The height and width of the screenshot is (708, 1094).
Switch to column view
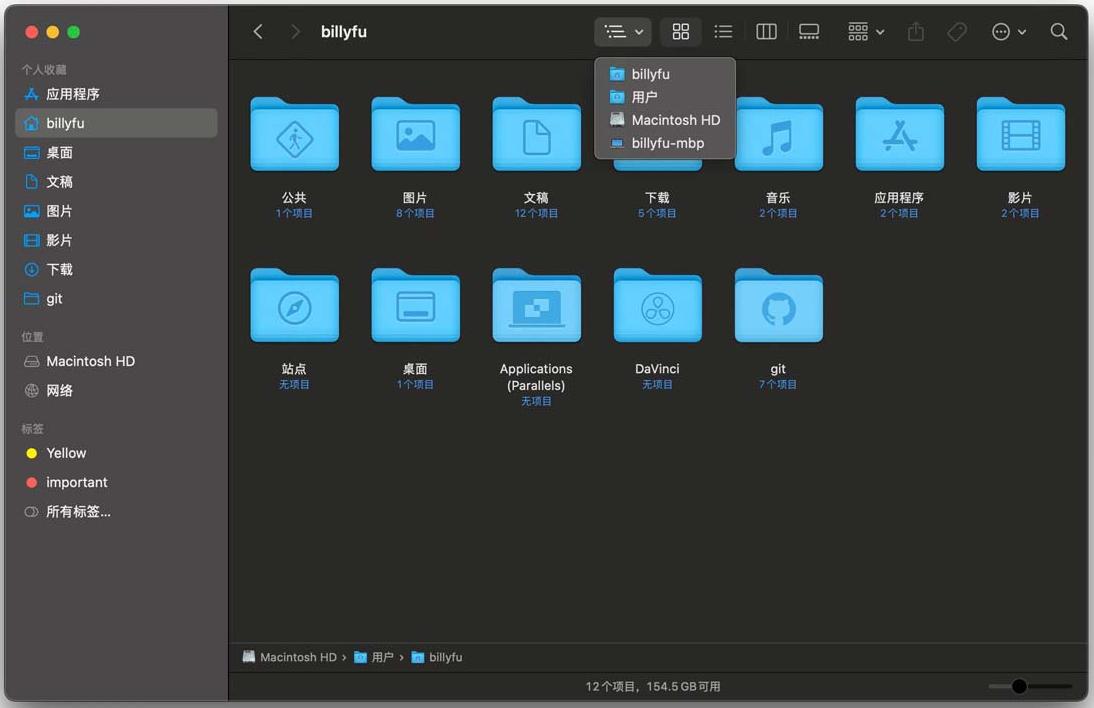(x=766, y=32)
